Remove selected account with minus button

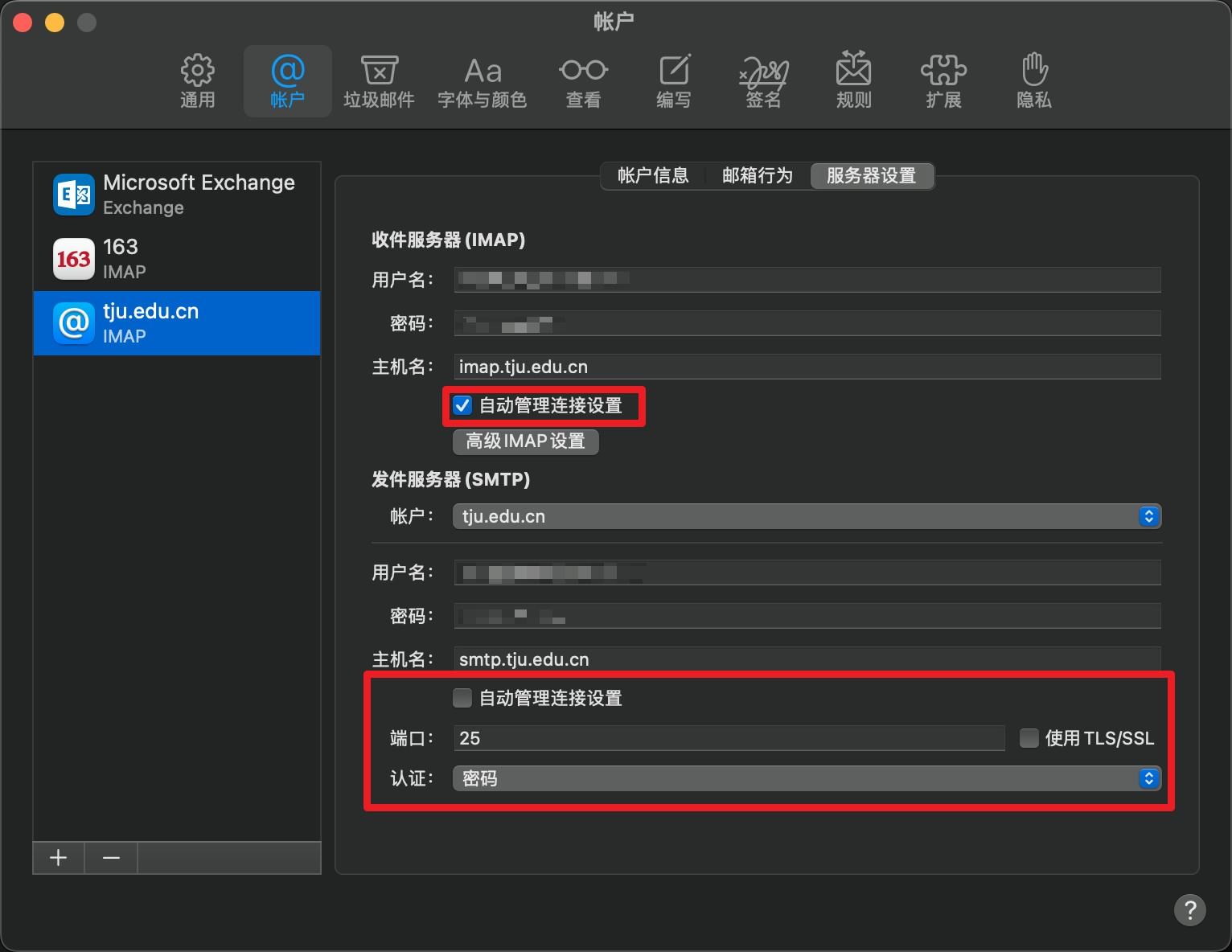112,858
